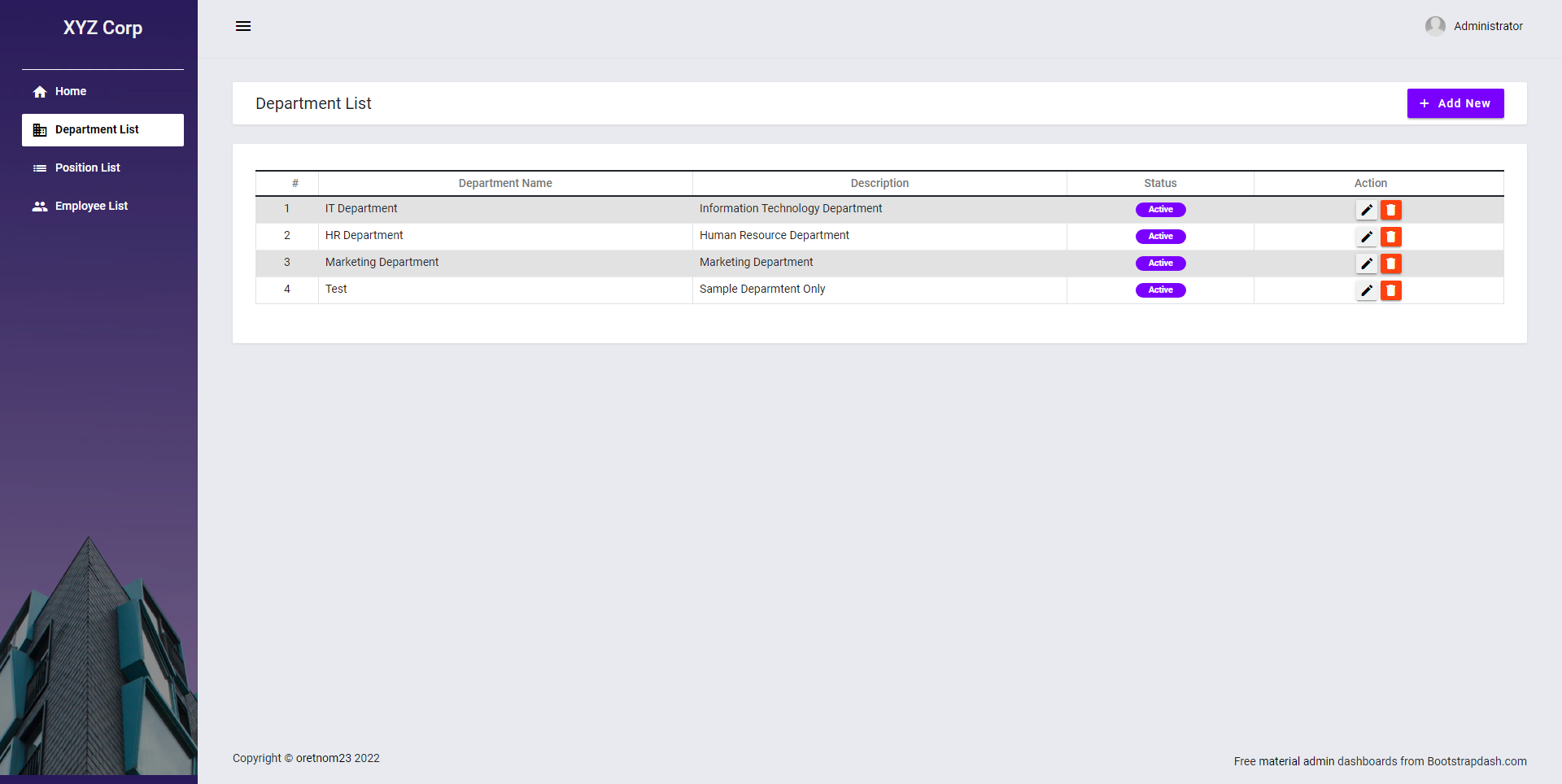
Task: Open the Bootstrapdash.com footer link
Action: 1476,761
